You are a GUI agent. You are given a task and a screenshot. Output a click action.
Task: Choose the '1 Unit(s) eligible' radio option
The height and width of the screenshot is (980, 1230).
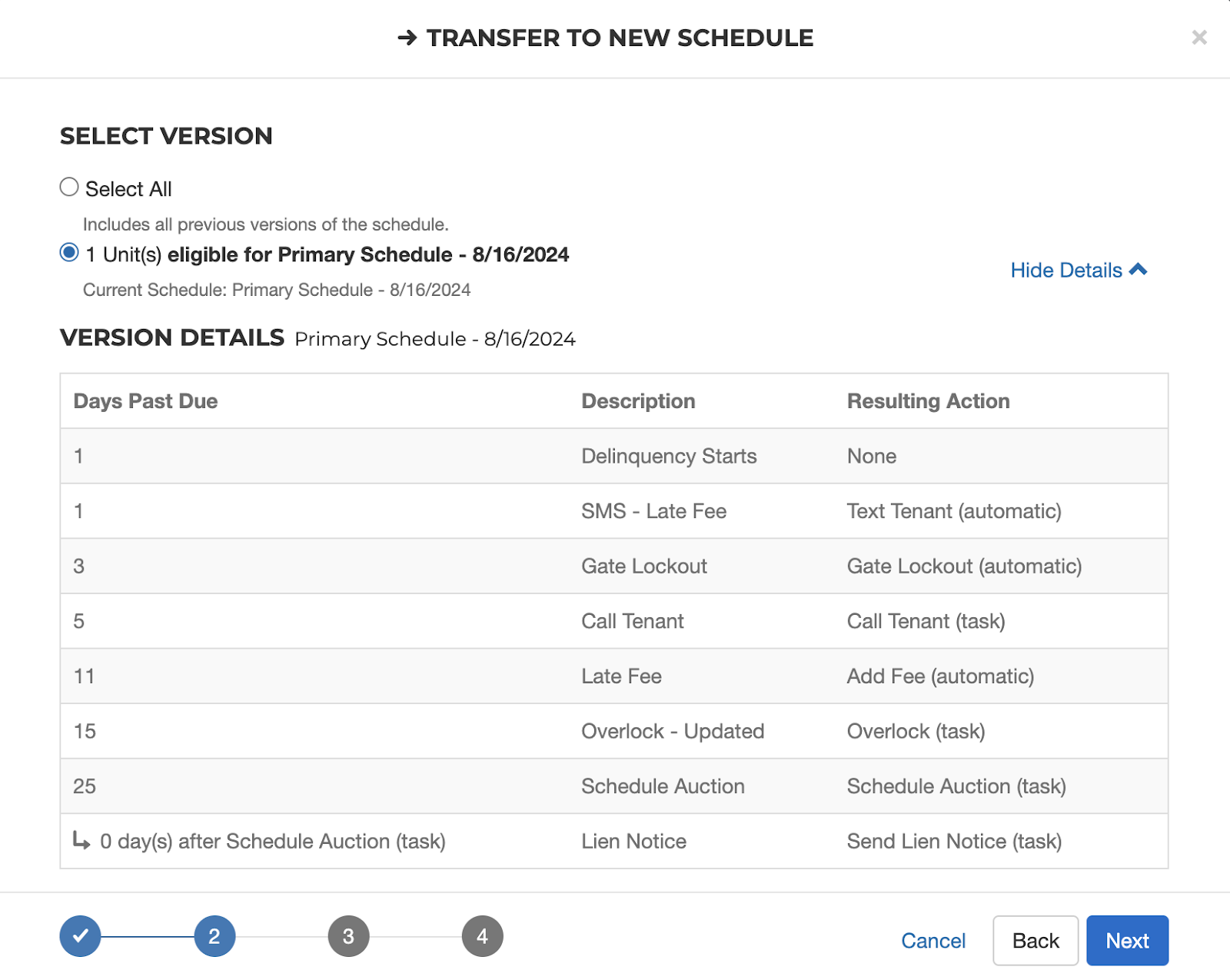69,253
